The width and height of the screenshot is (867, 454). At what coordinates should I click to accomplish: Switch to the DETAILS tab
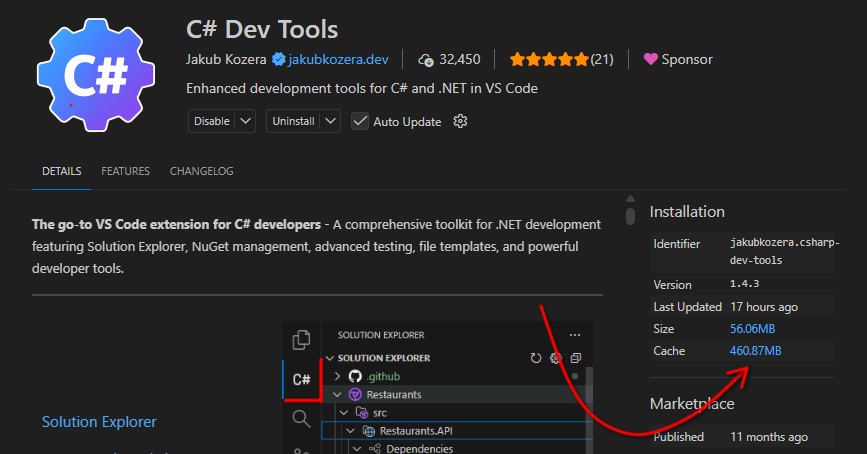[61, 171]
